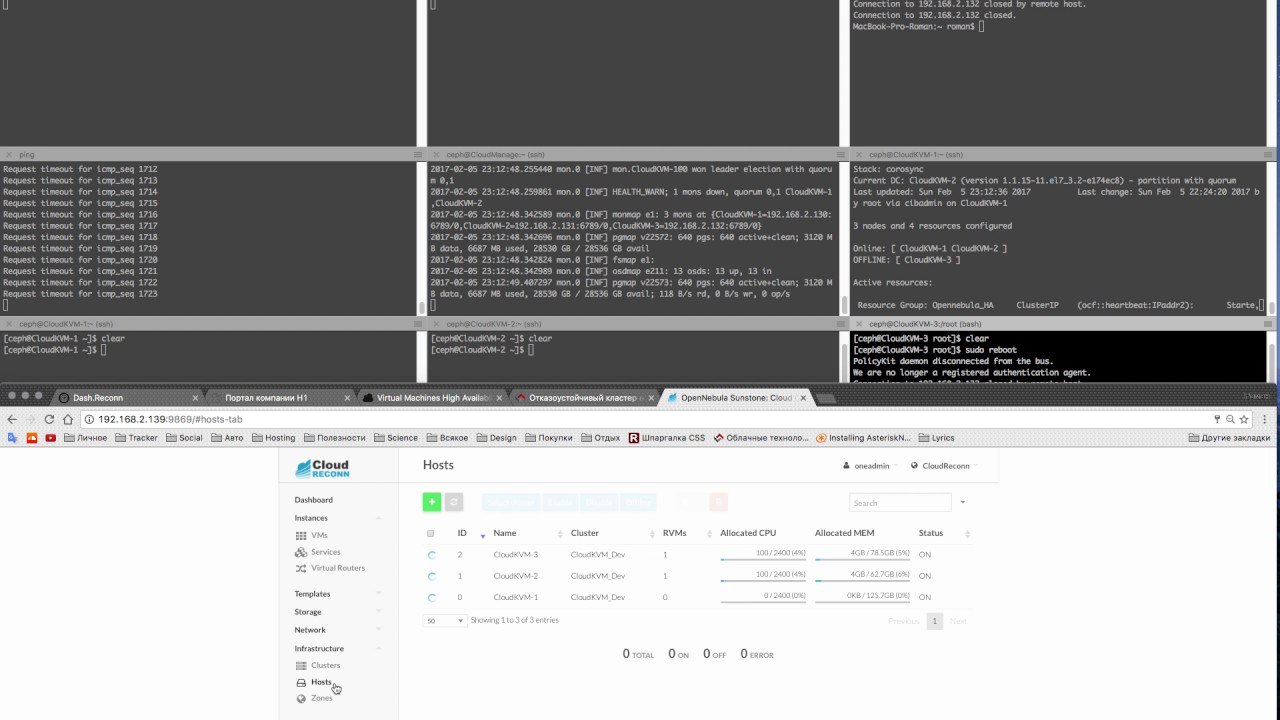Select the OpenNebula Sunstone tab
This screenshot has height=720, width=1280.
tap(738, 398)
